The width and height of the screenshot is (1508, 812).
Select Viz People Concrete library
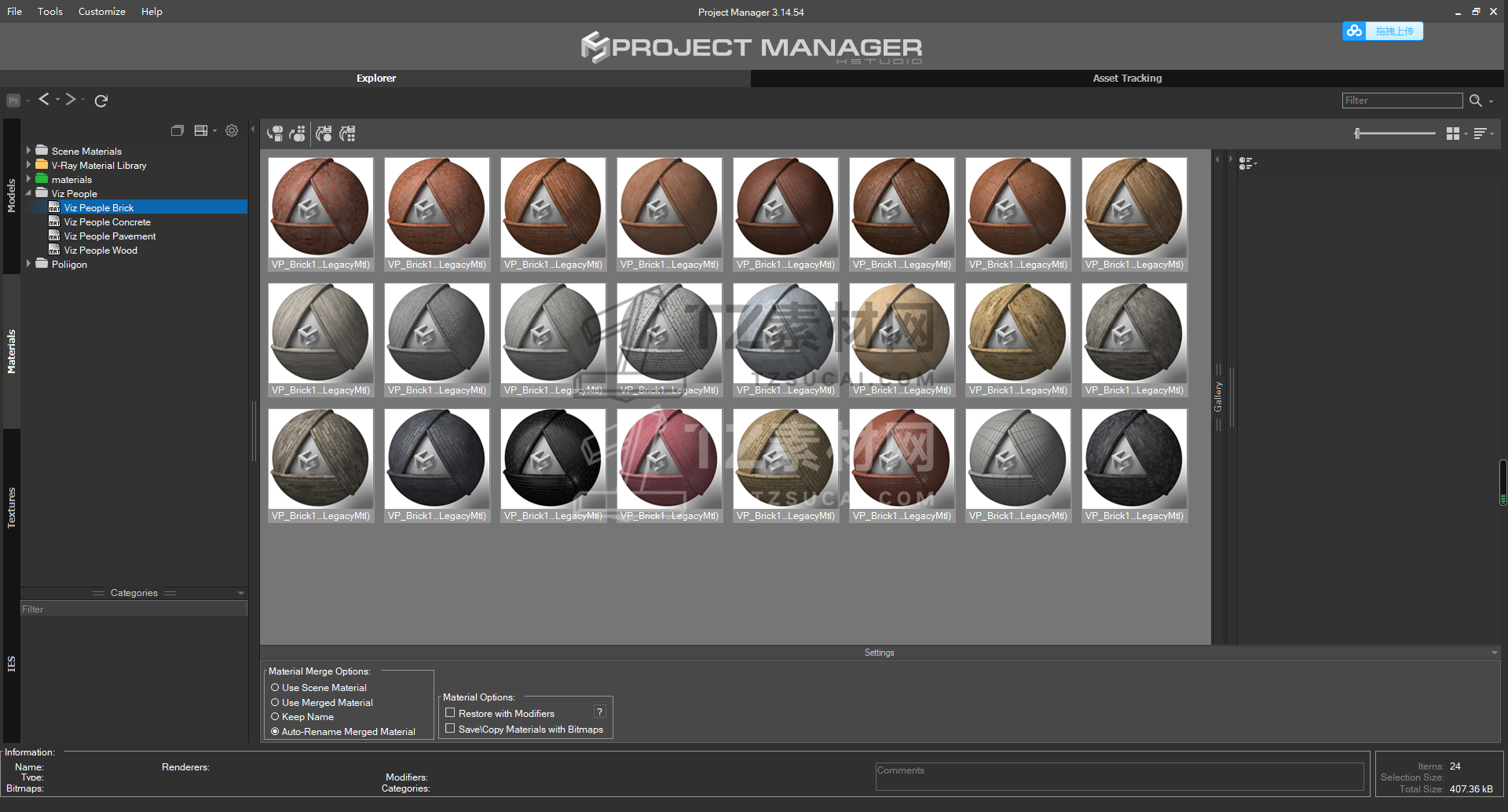tap(107, 221)
